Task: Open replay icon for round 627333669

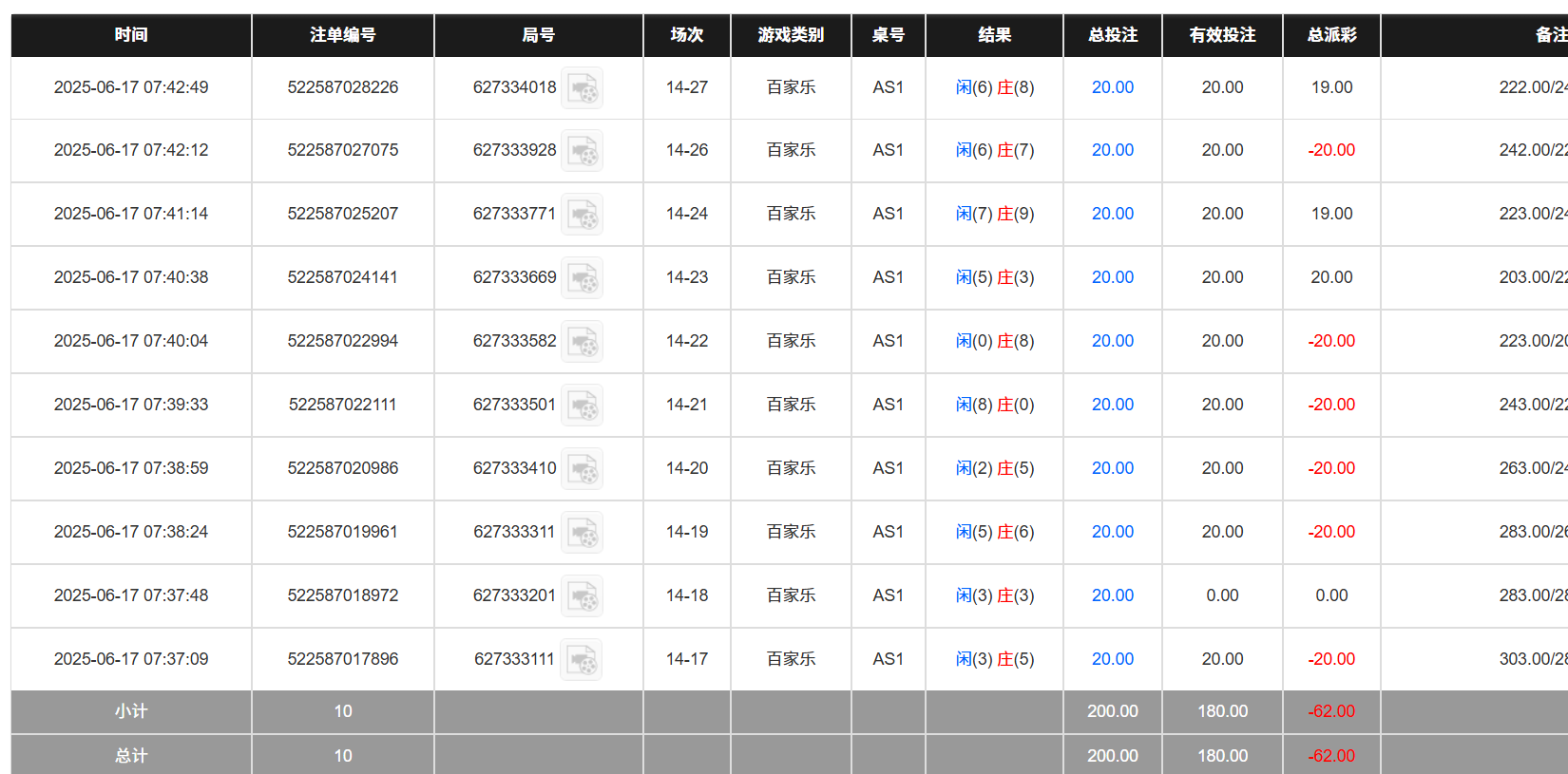Action: point(582,278)
